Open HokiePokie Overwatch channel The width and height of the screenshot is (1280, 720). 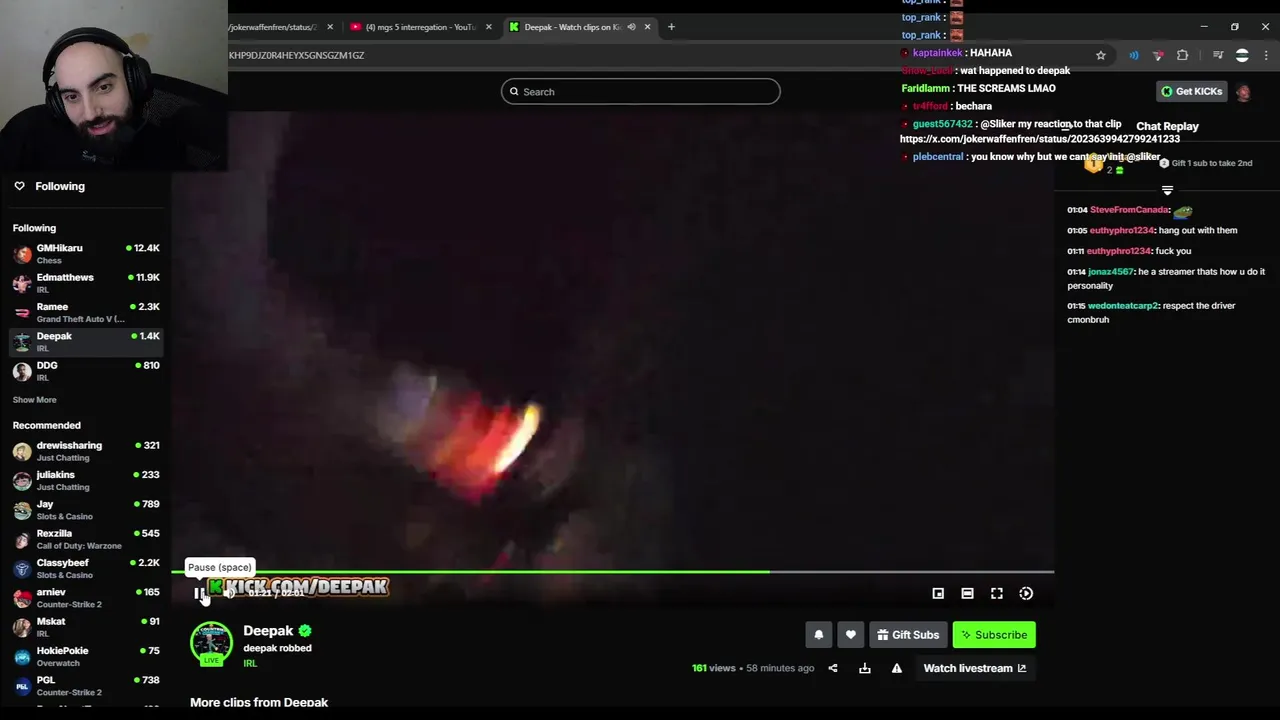coord(86,656)
